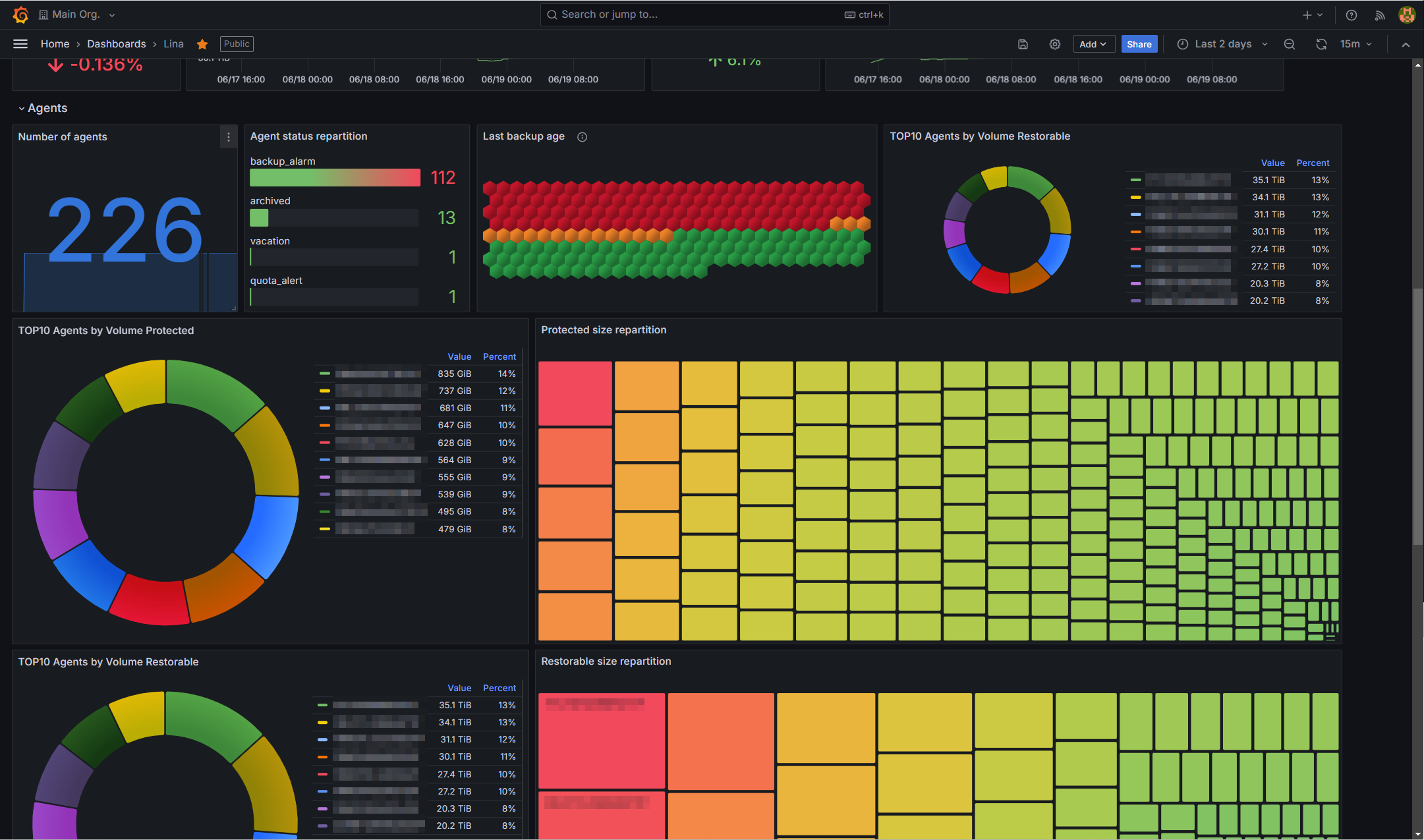Open dashboard settings gear
The height and width of the screenshot is (840, 1424).
(x=1055, y=44)
